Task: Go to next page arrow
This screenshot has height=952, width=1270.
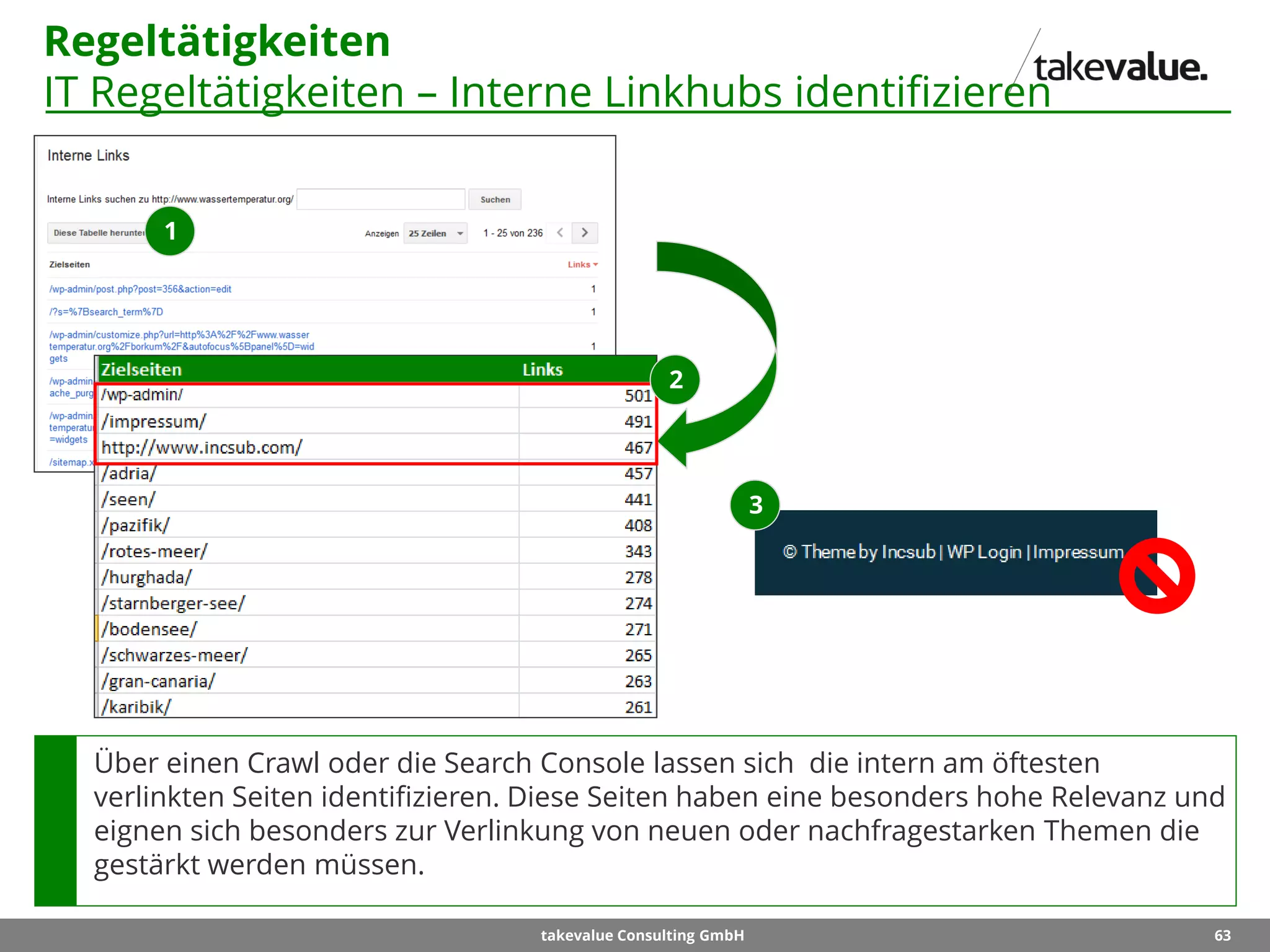Action: click(585, 232)
